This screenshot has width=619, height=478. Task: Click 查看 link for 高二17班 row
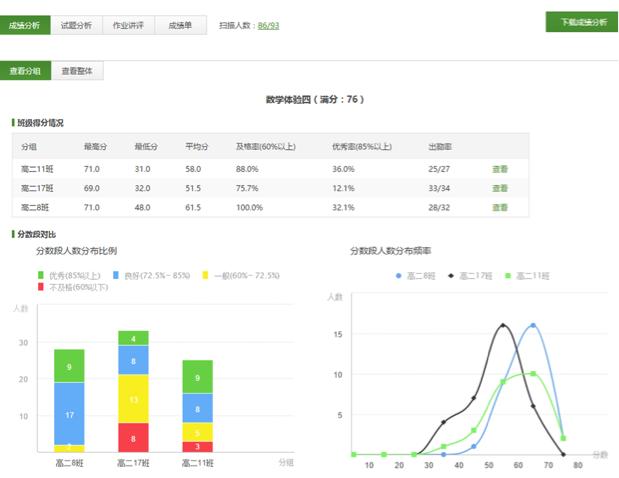500,188
